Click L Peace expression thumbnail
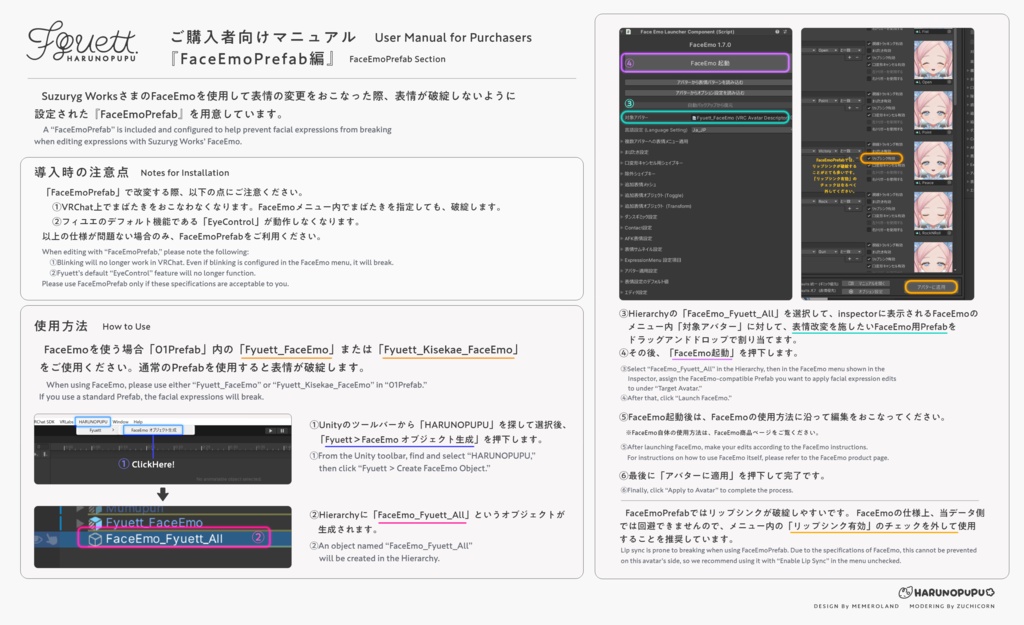This screenshot has height=625, width=1024. click(x=933, y=161)
